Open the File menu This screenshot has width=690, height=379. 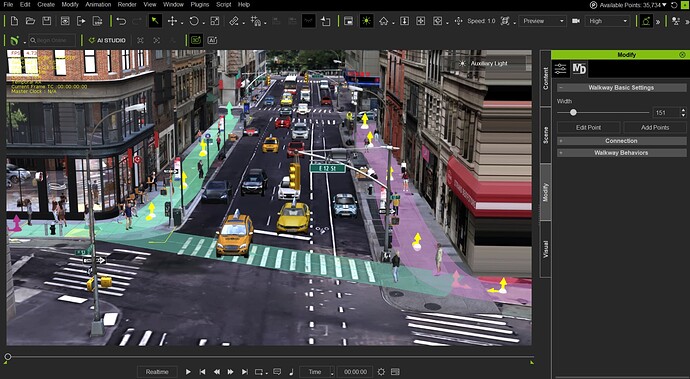tap(8, 5)
